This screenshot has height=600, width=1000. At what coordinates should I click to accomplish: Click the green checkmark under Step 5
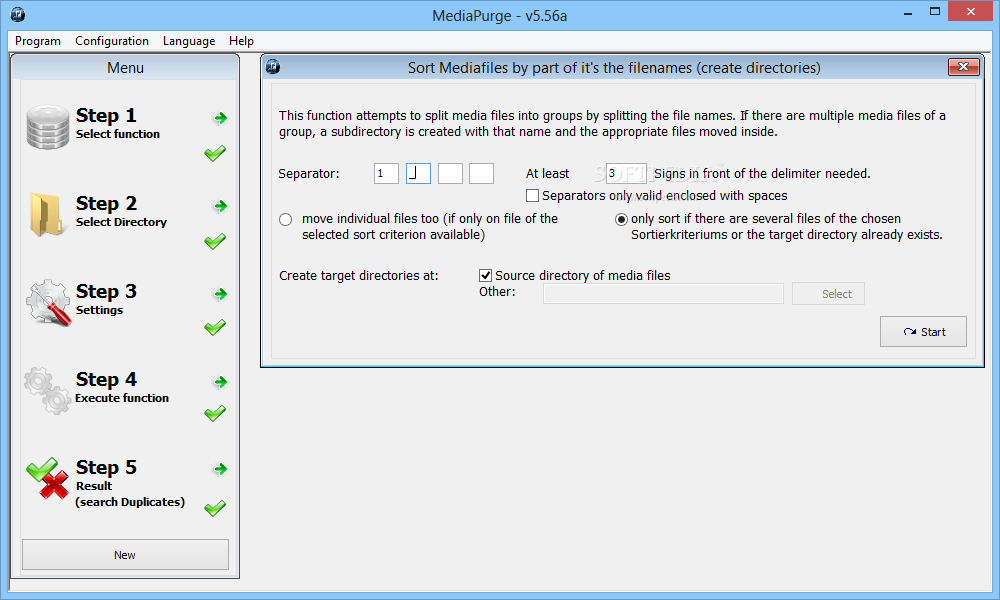215,508
